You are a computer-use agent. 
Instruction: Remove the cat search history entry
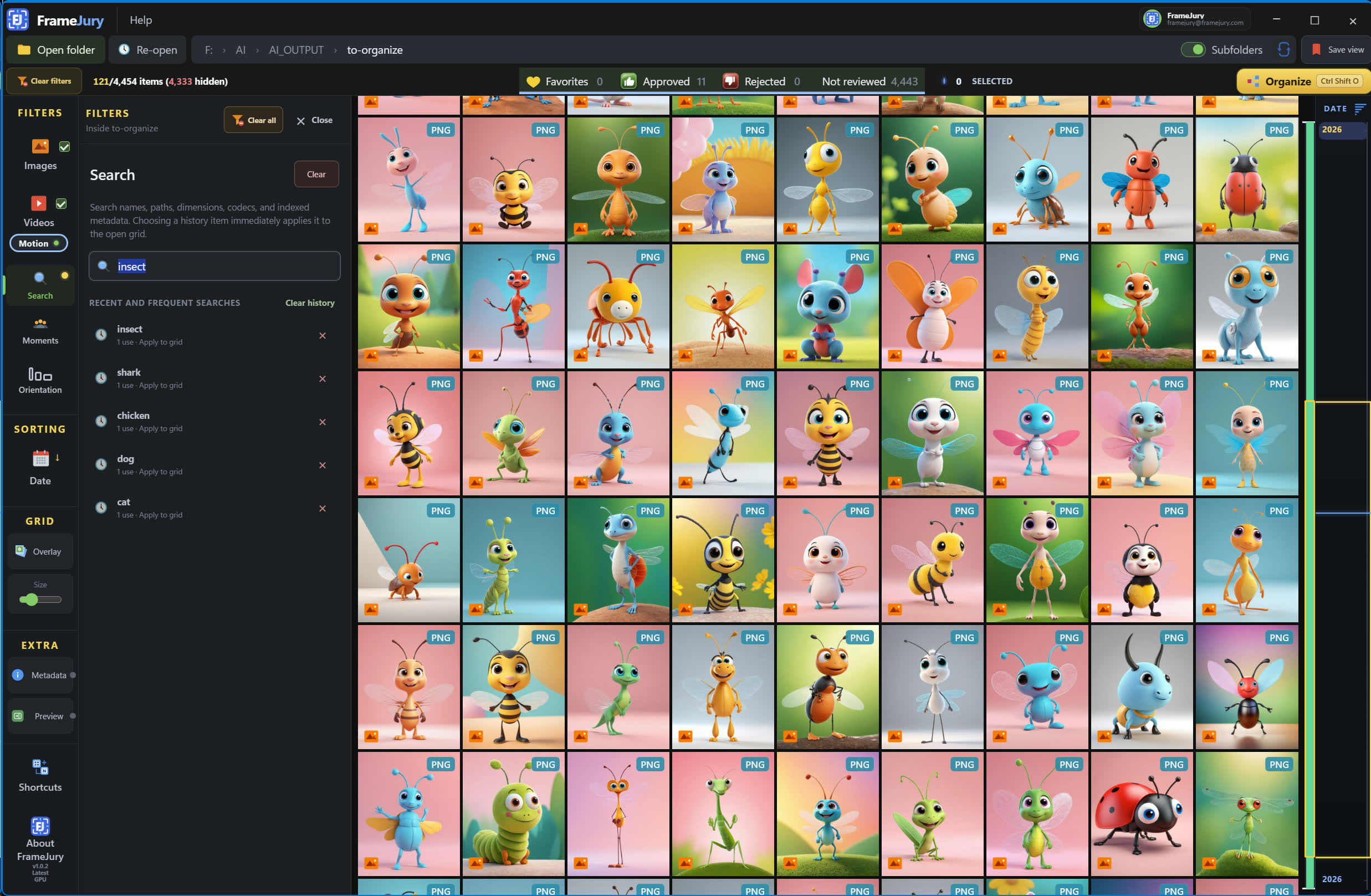[x=323, y=509]
